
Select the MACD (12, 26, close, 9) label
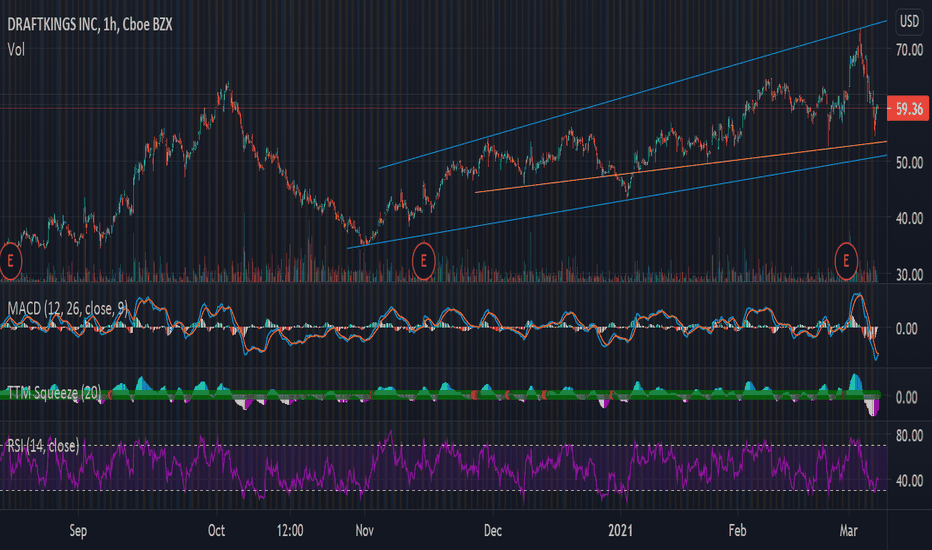click(67, 309)
